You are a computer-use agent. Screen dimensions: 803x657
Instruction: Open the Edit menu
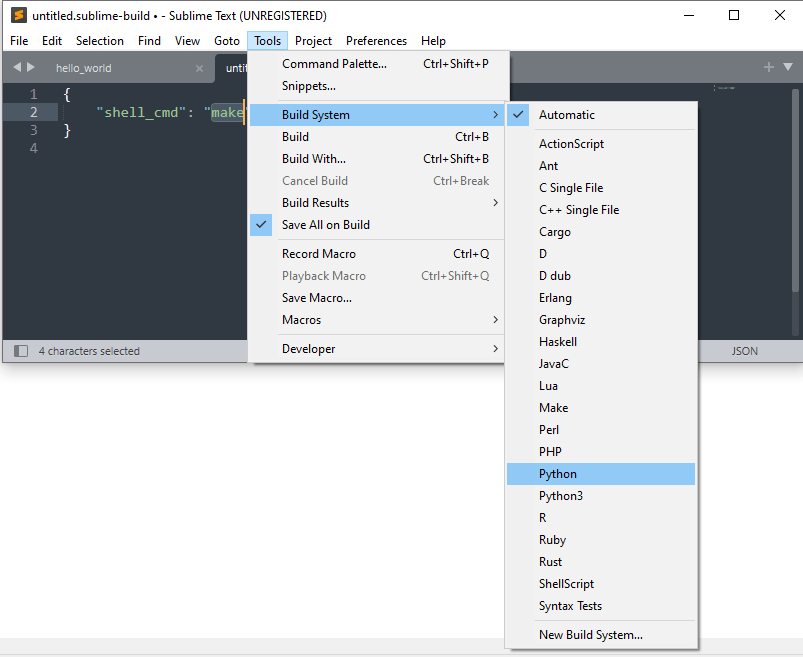[x=52, y=41]
